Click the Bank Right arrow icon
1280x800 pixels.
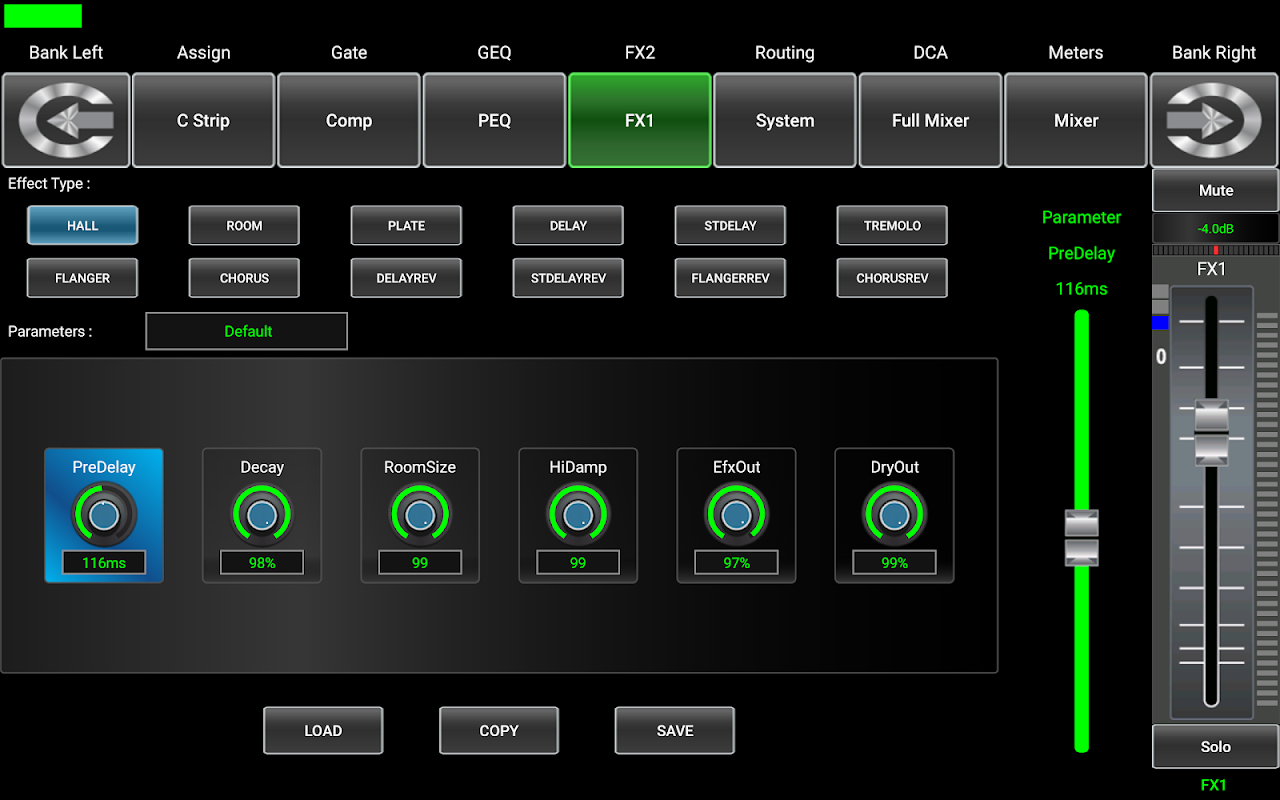coord(1214,120)
